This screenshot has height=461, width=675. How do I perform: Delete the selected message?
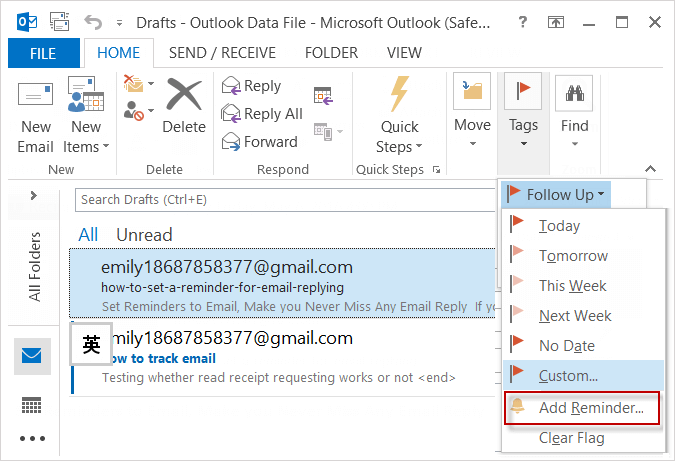tap(184, 106)
